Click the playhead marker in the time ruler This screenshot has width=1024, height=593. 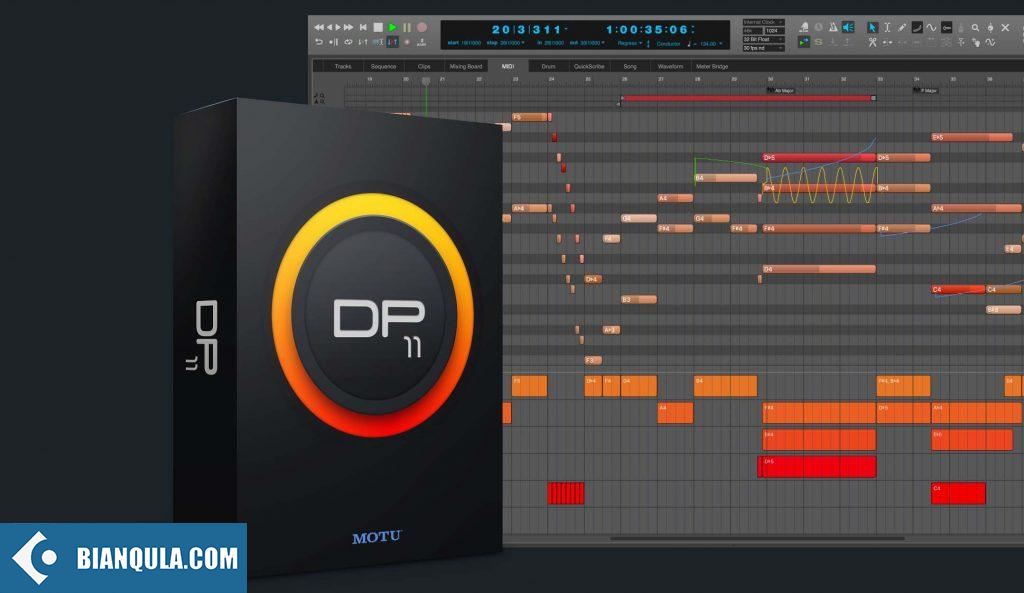[x=426, y=81]
